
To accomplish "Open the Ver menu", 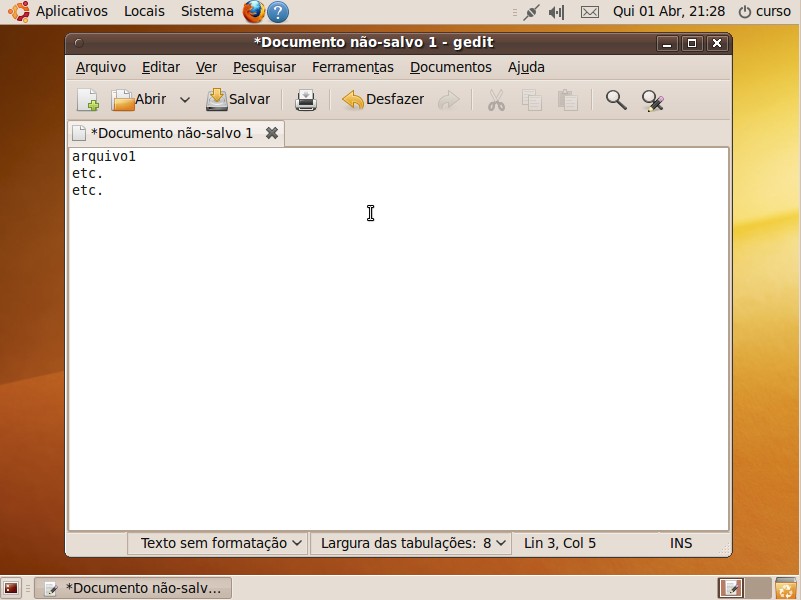I will pyautogui.click(x=206, y=67).
